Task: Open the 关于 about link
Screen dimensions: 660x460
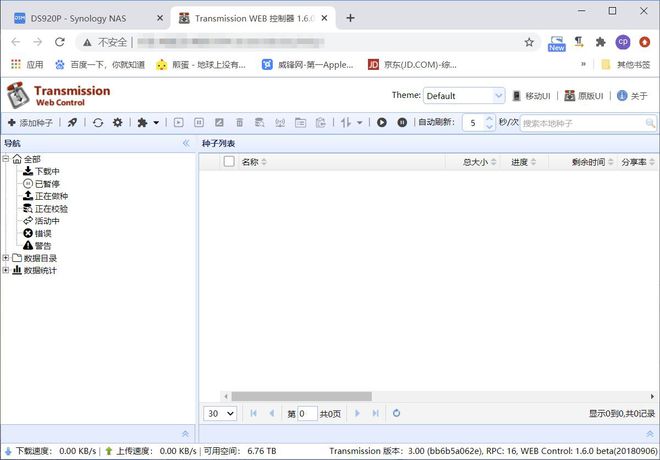Action: coord(632,96)
